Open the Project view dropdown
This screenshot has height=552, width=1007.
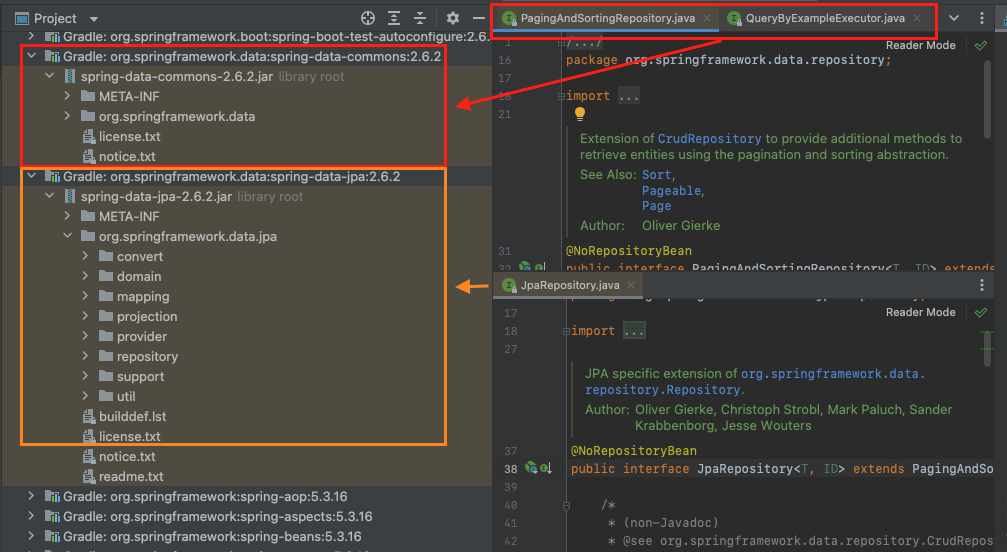tap(94, 19)
